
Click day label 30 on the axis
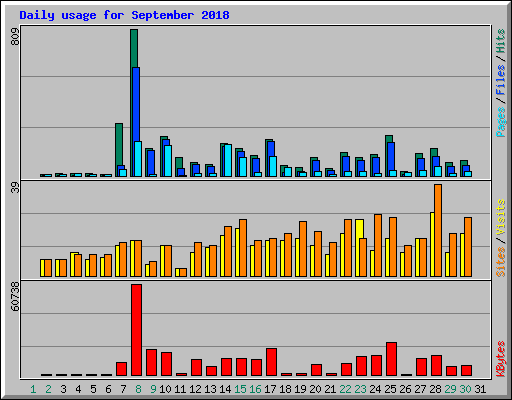[x=465, y=389]
